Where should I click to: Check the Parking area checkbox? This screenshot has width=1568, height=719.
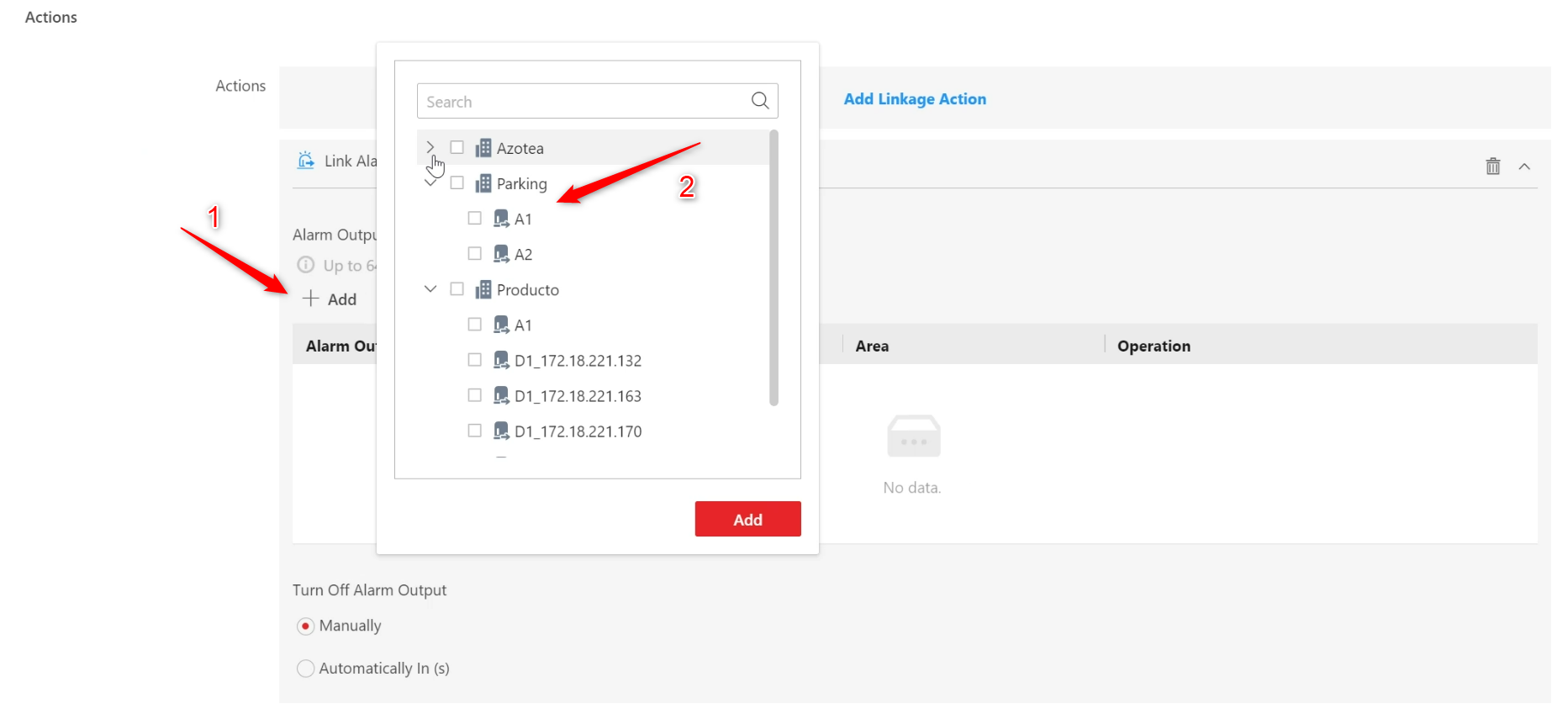[457, 182]
